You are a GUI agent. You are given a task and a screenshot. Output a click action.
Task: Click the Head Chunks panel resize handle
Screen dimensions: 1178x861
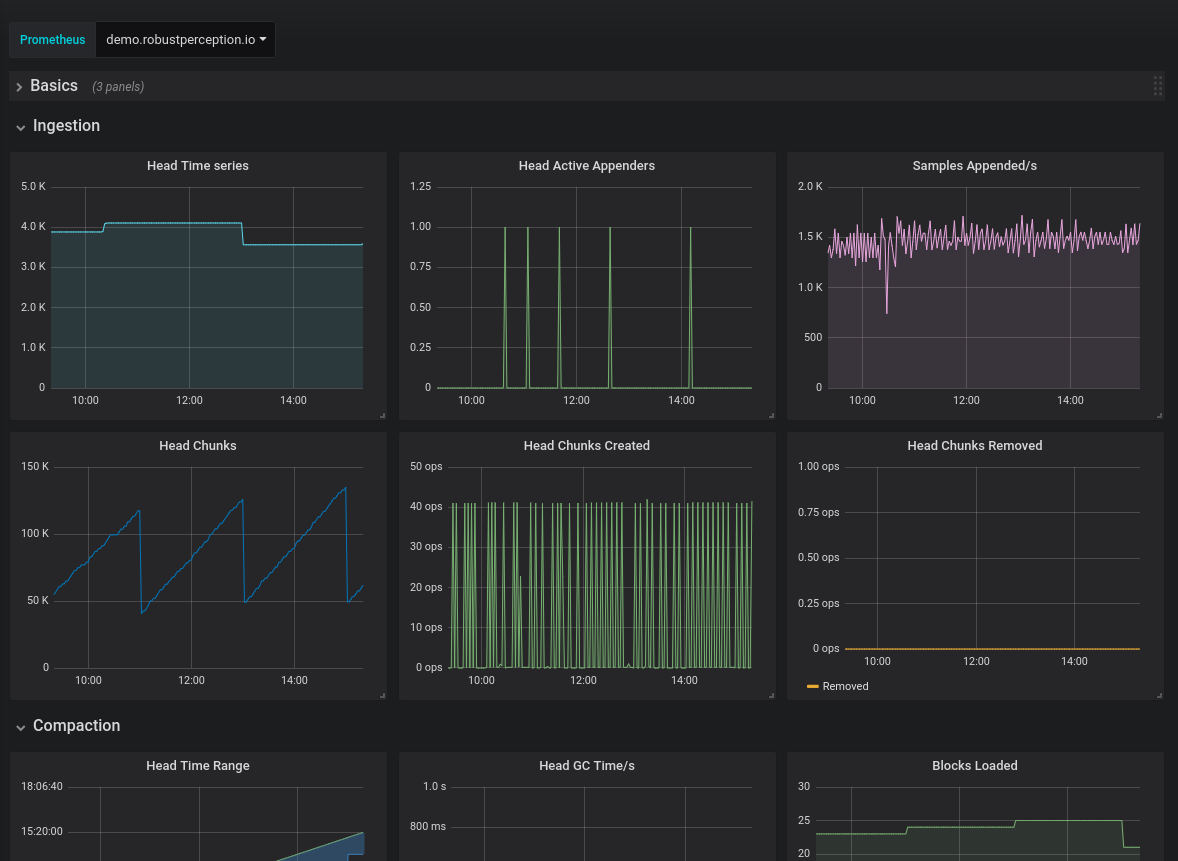click(x=382, y=695)
